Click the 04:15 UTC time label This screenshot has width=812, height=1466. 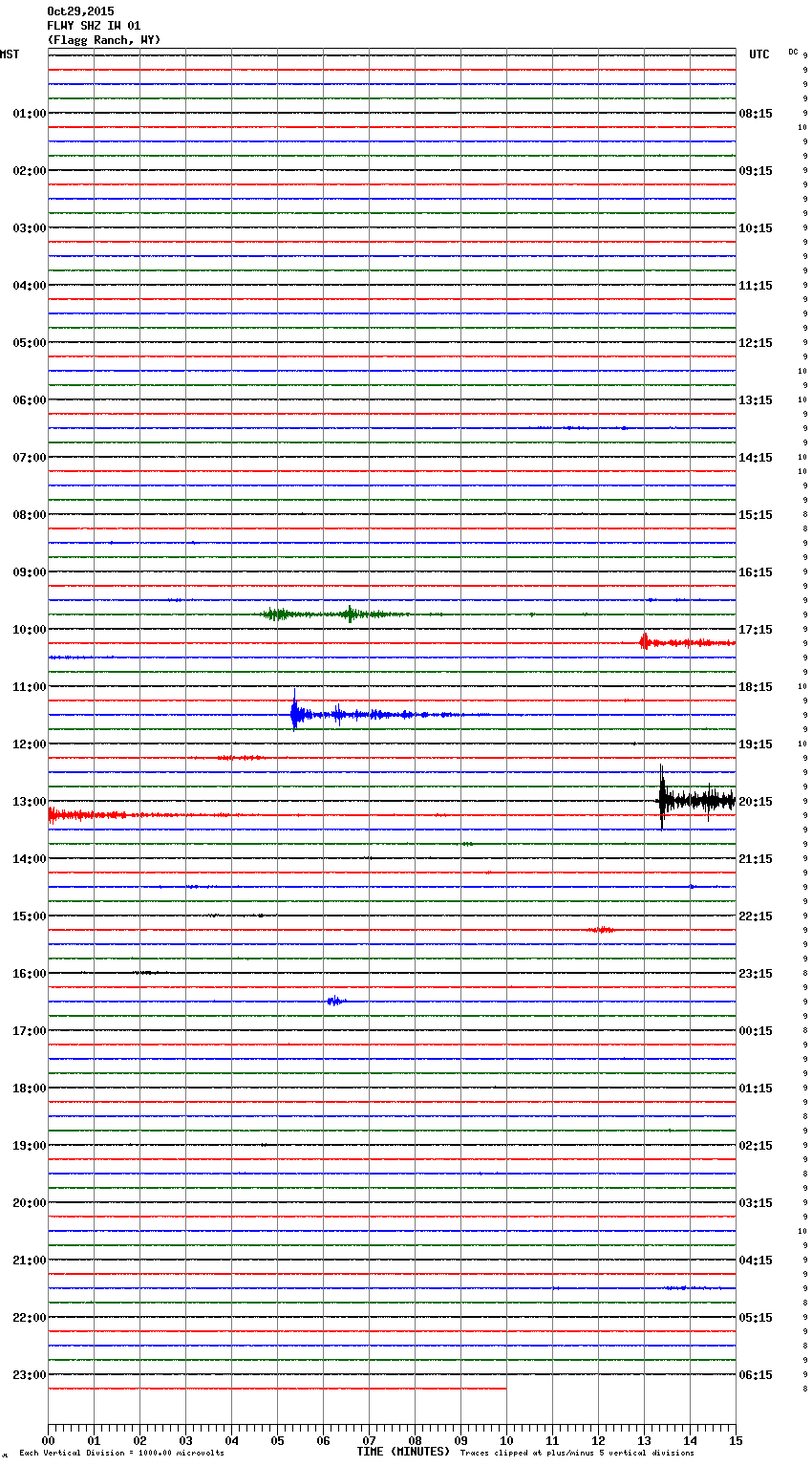click(756, 1261)
